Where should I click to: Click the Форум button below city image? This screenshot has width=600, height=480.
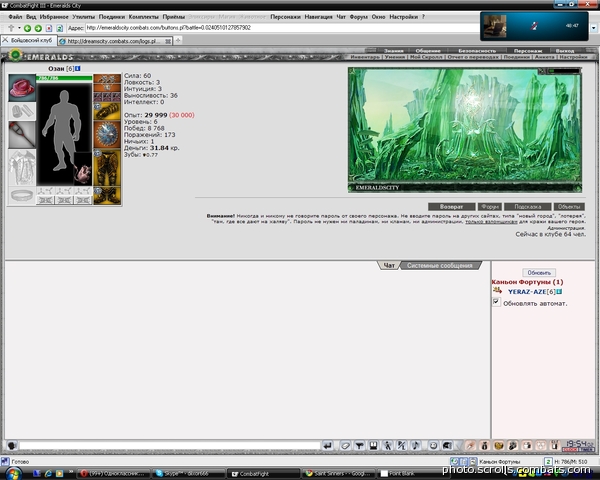pyautogui.click(x=489, y=207)
